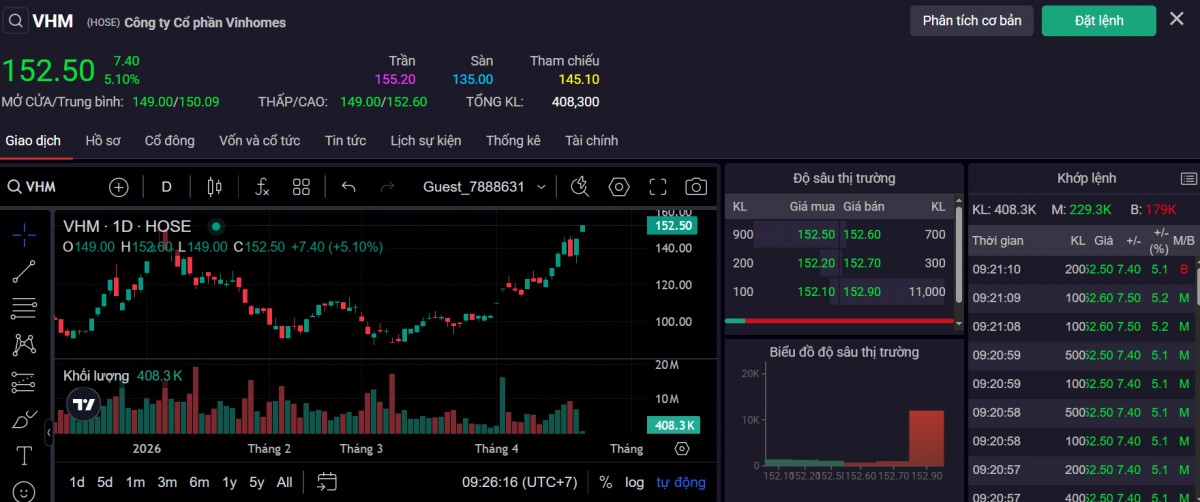Collapse the drawing toolbar with side arrow
Screen dimensions: 1200x502
pos(49,432)
